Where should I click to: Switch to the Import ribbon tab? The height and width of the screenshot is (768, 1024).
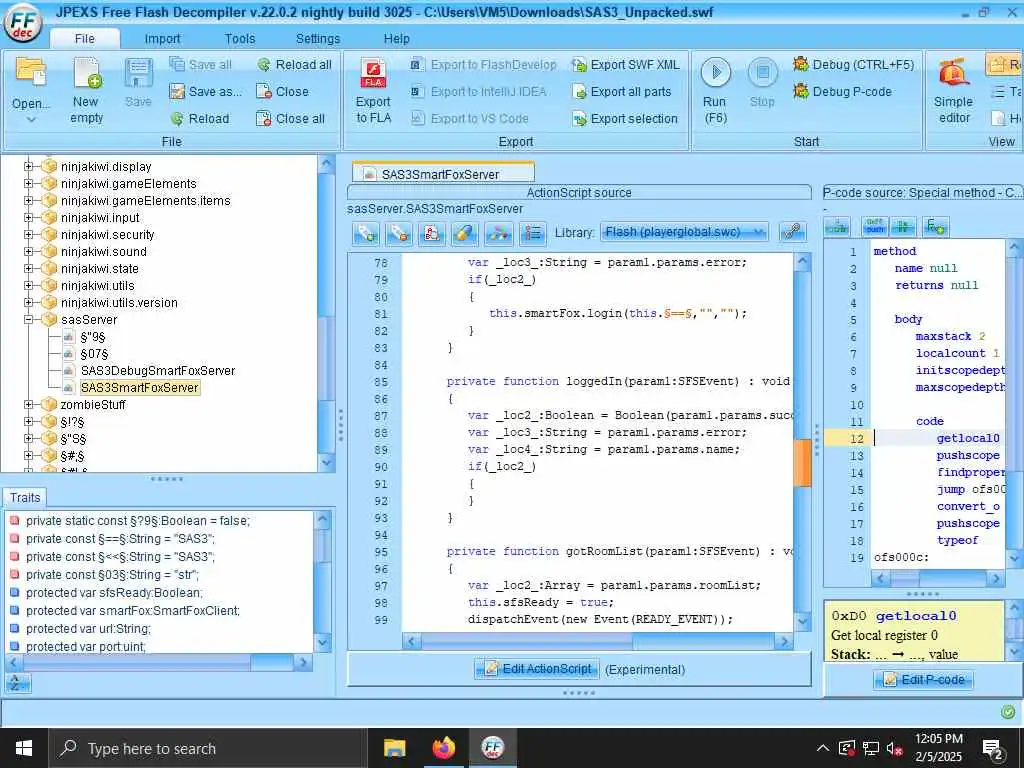pyautogui.click(x=162, y=39)
